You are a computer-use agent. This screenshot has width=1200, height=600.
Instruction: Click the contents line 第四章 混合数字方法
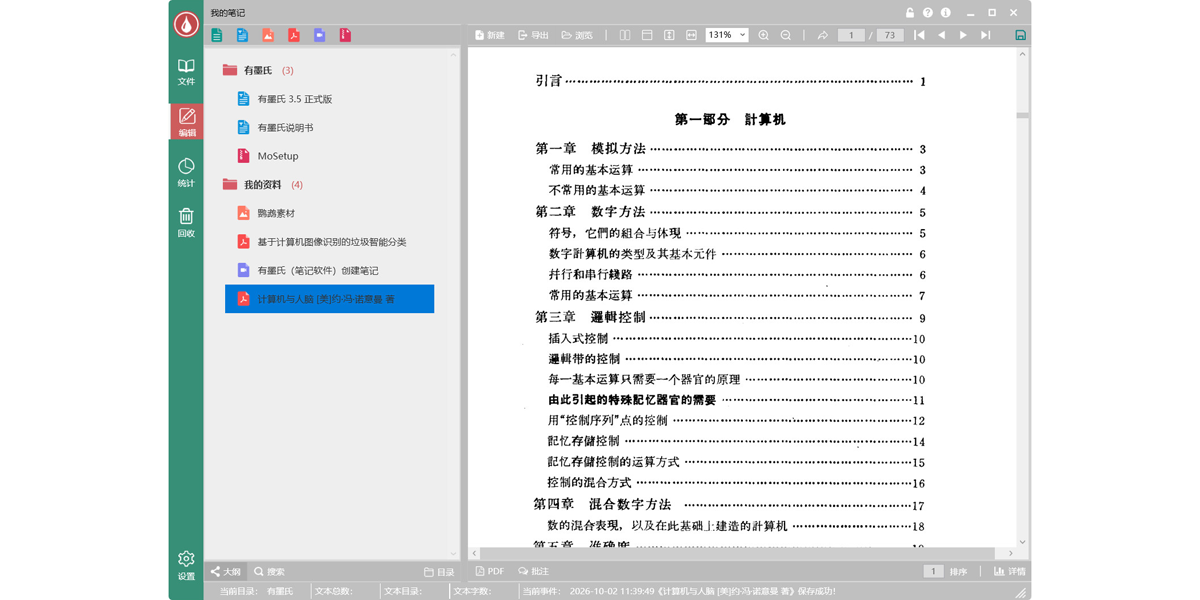[729, 505]
